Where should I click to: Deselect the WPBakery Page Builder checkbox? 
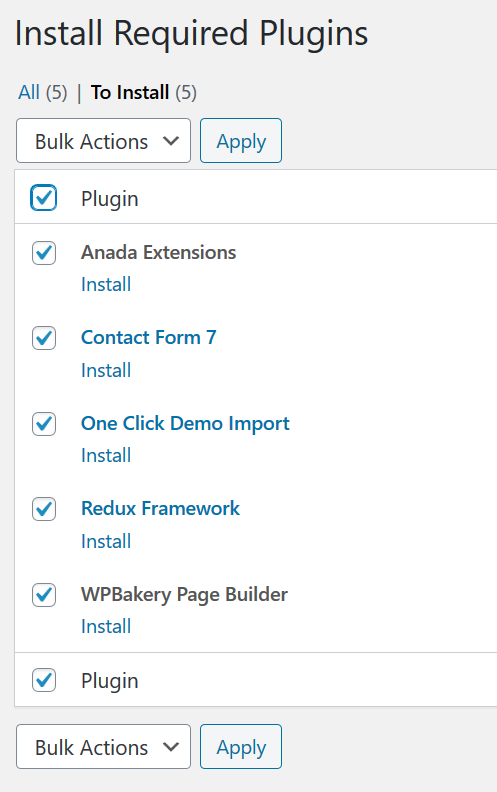tap(44, 595)
